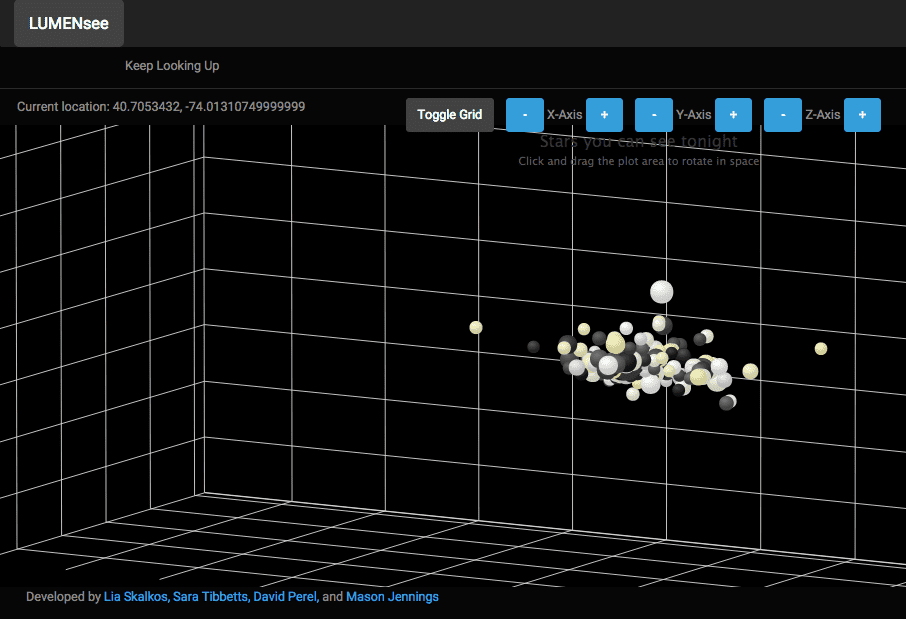906x619 pixels.
Task: Decrease the Y-Axis with minus button
Action: click(653, 114)
